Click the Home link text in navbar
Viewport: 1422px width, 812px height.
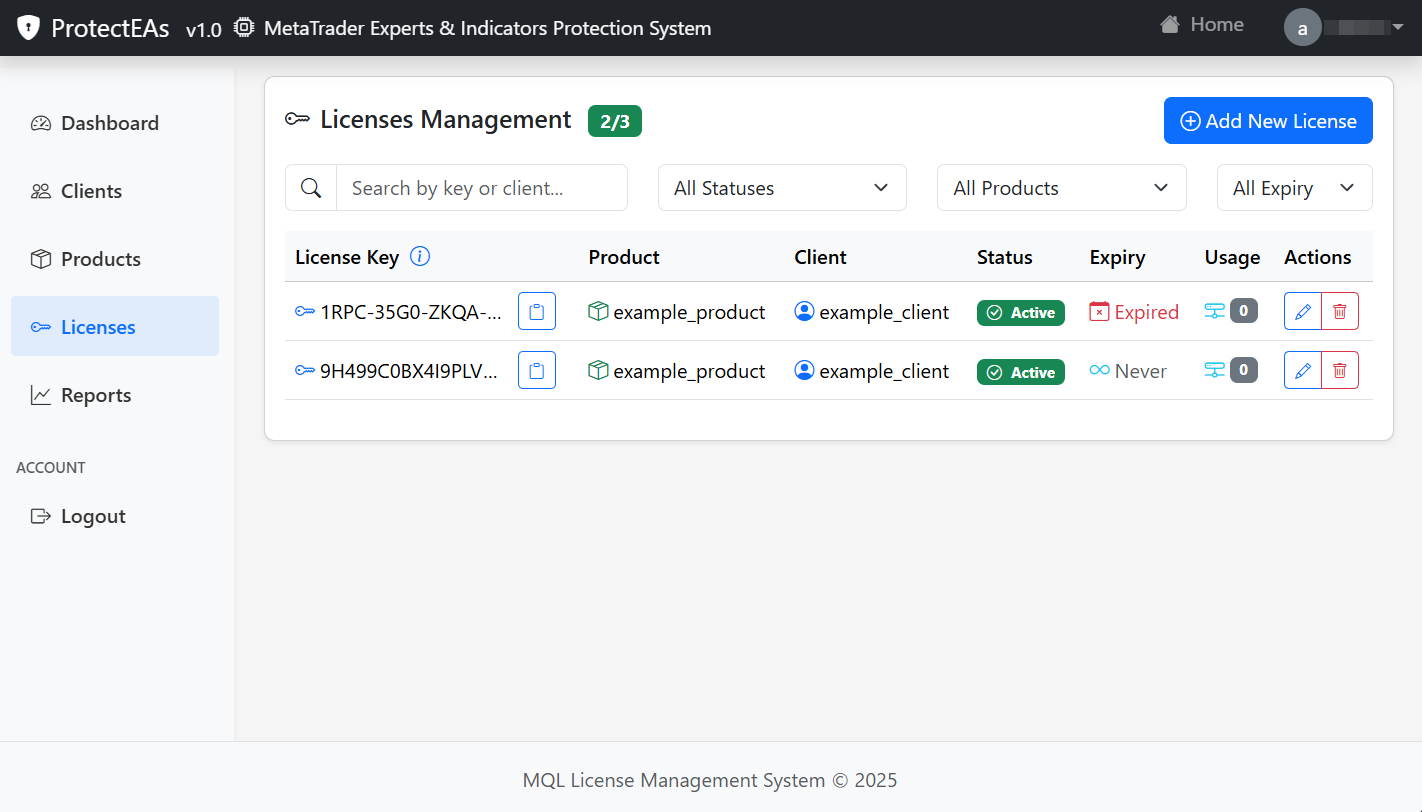point(1217,25)
